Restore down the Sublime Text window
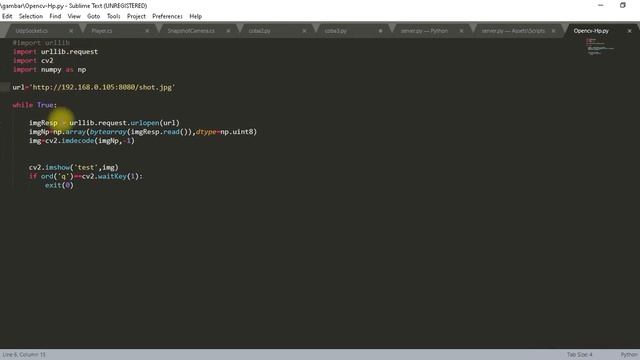Screen dimensions: 640x360 [x=622, y=5]
